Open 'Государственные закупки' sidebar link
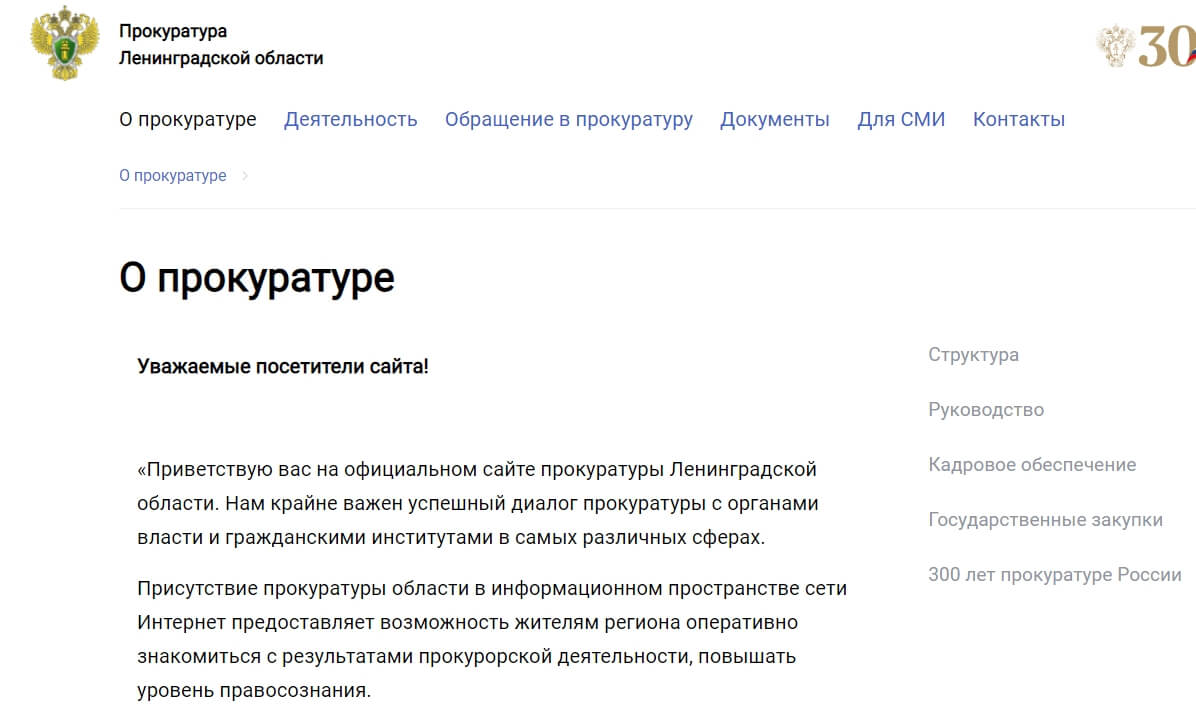The width and height of the screenshot is (1196, 712). click(1046, 520)
